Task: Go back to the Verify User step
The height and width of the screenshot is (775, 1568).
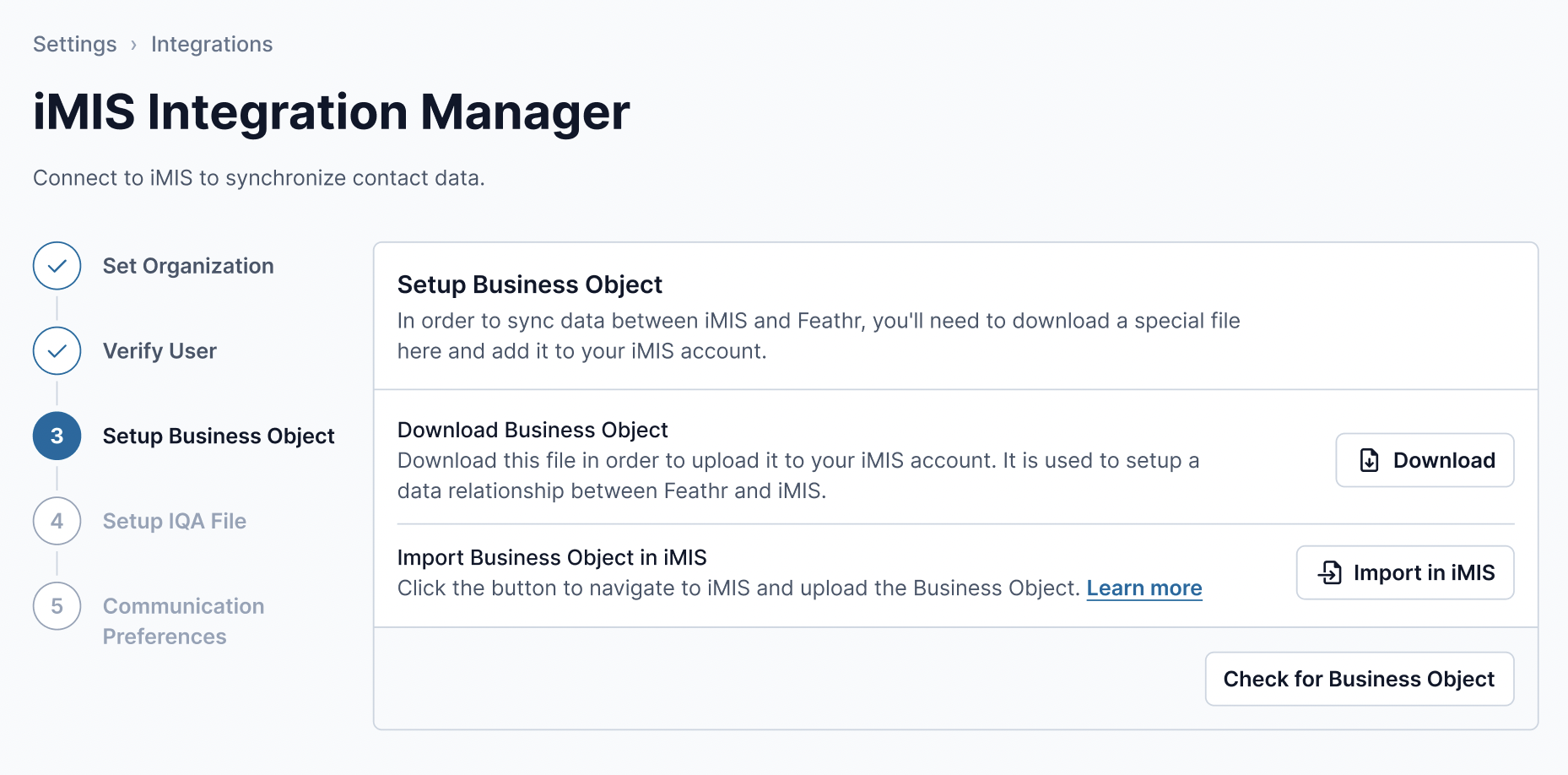Action: (x=160, y=351)
